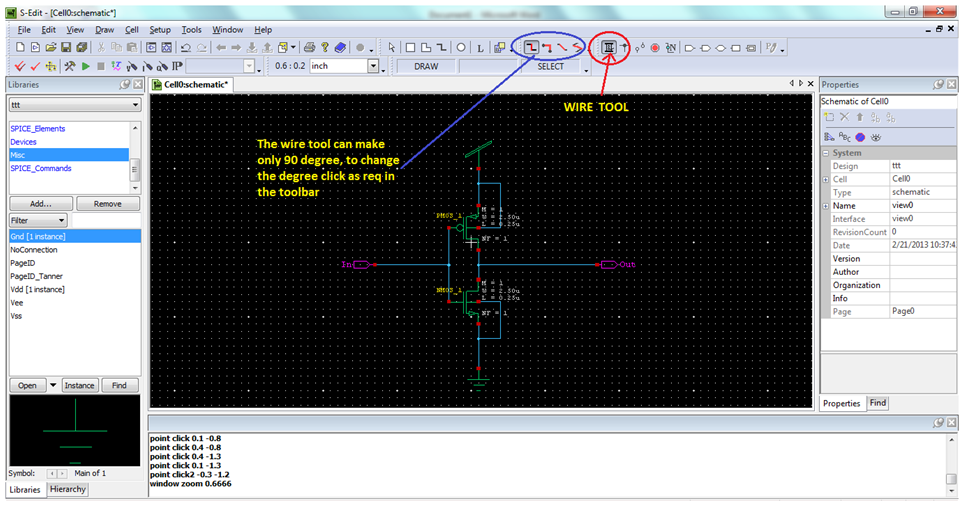Click the library list scrollbar
968x506 pixels.
pyautogui.click(x=135, y=157)
